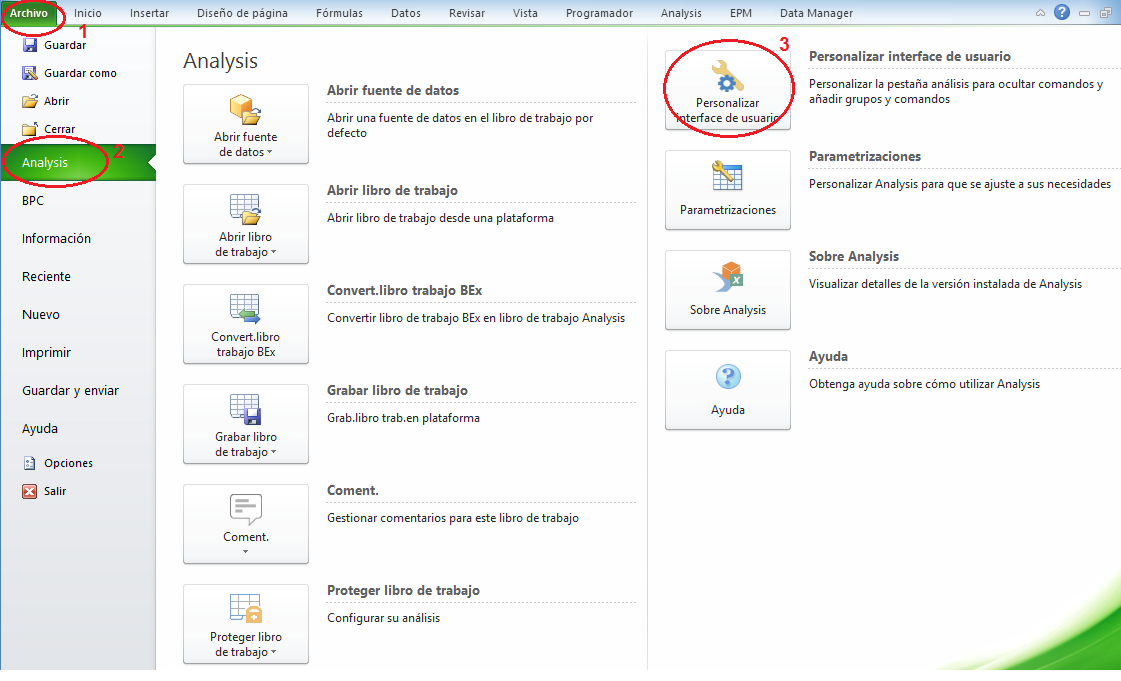Screen dimensions: 1121x681
Task: Expand the Coment. dropdown button
Action: (x=245, y=551)
